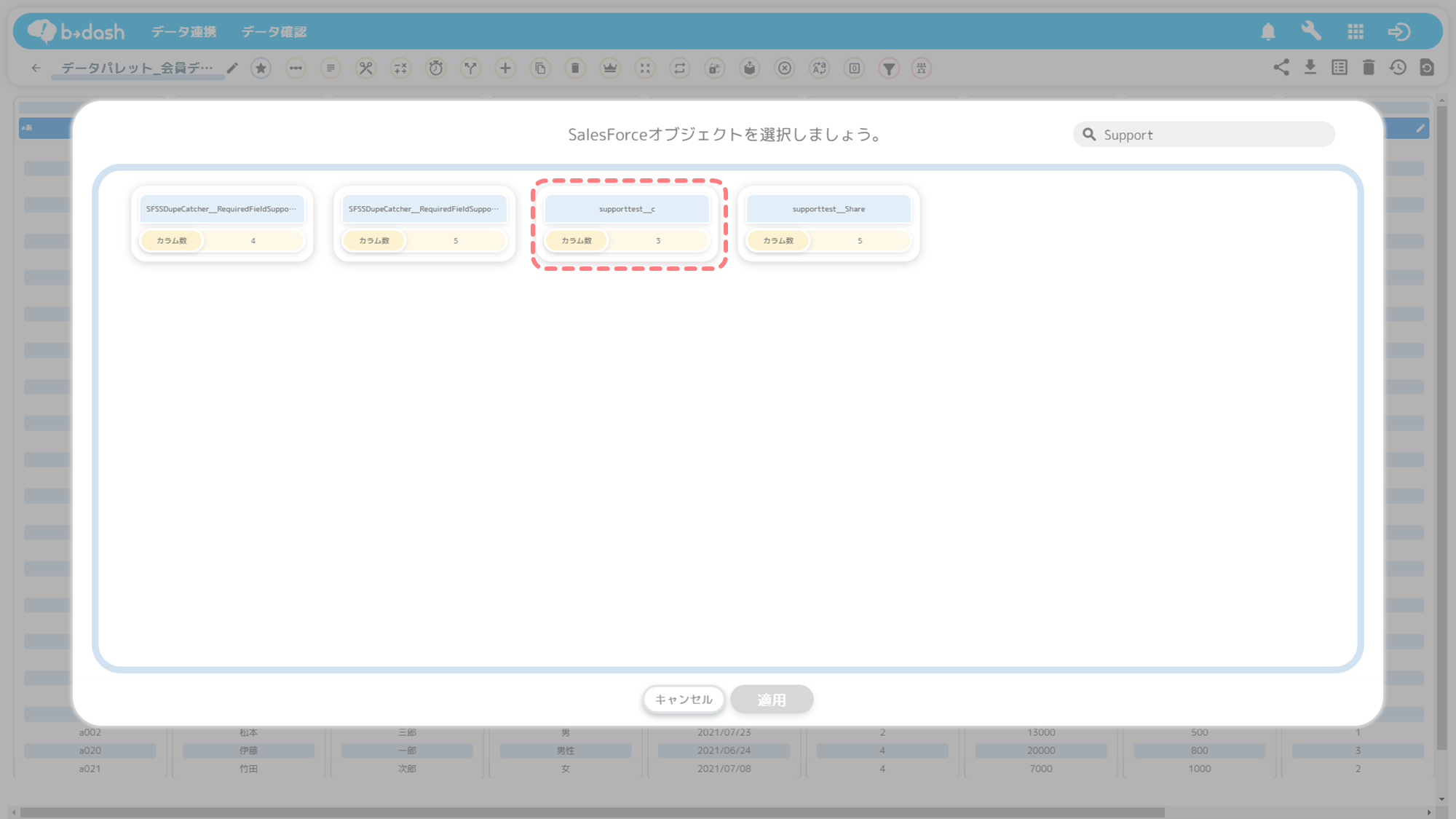The image size is (1456, 819).
Task: Click the round trash icon left toolbar
Action: click(x=575, y=68)
